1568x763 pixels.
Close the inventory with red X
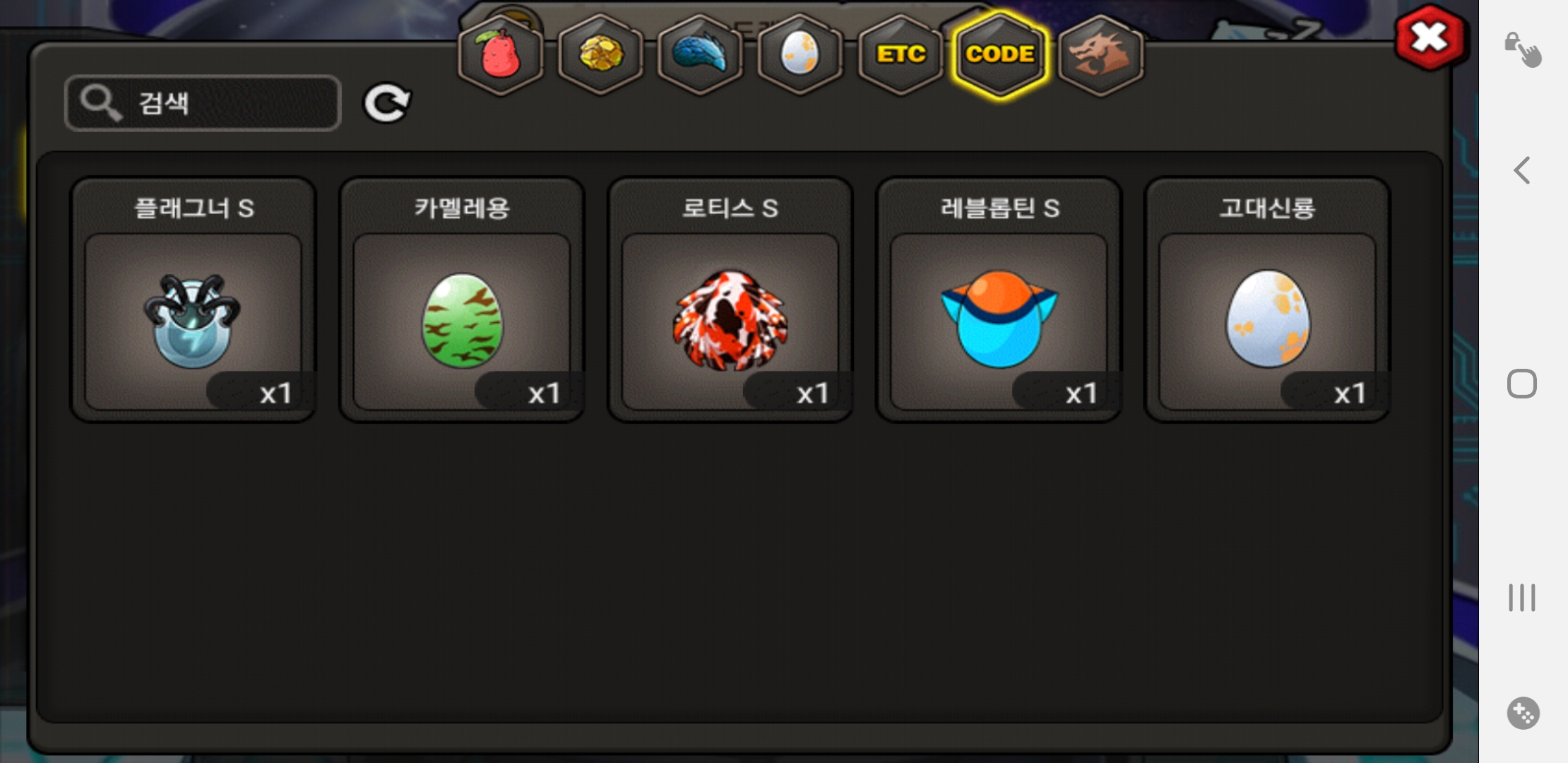coord(1430,37)
